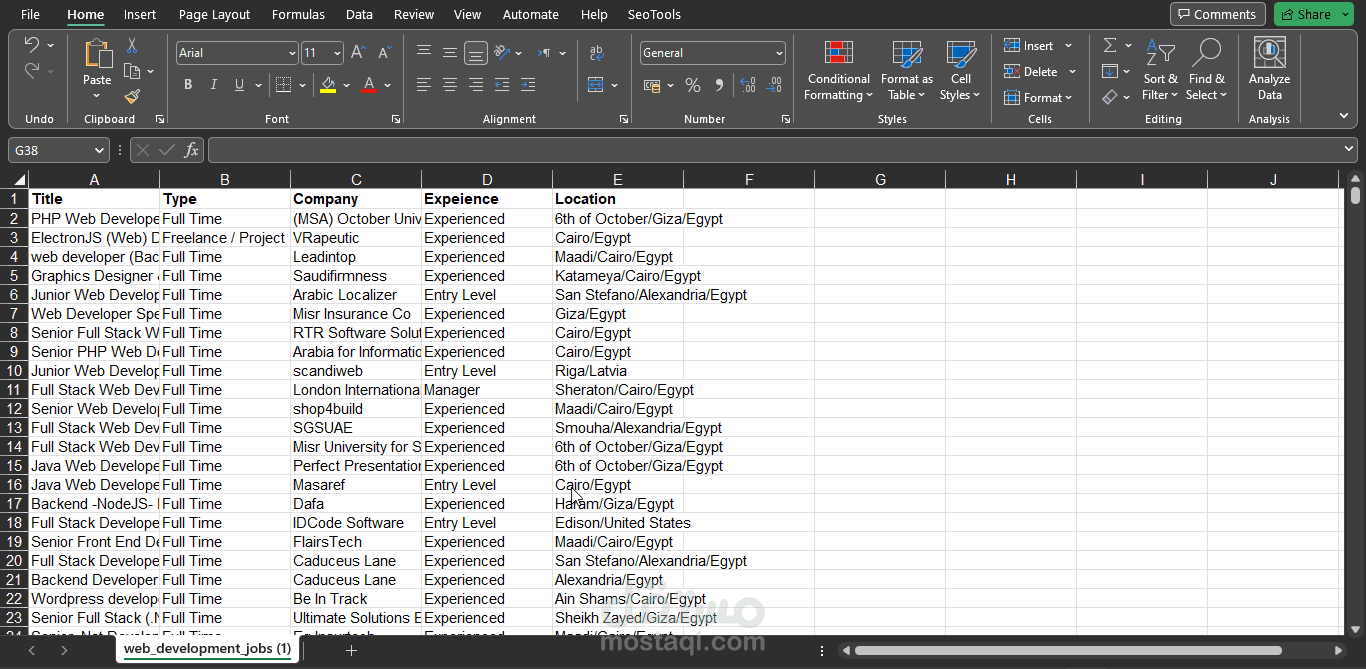Switch to the Page Layout tab

tap(215, 14)
